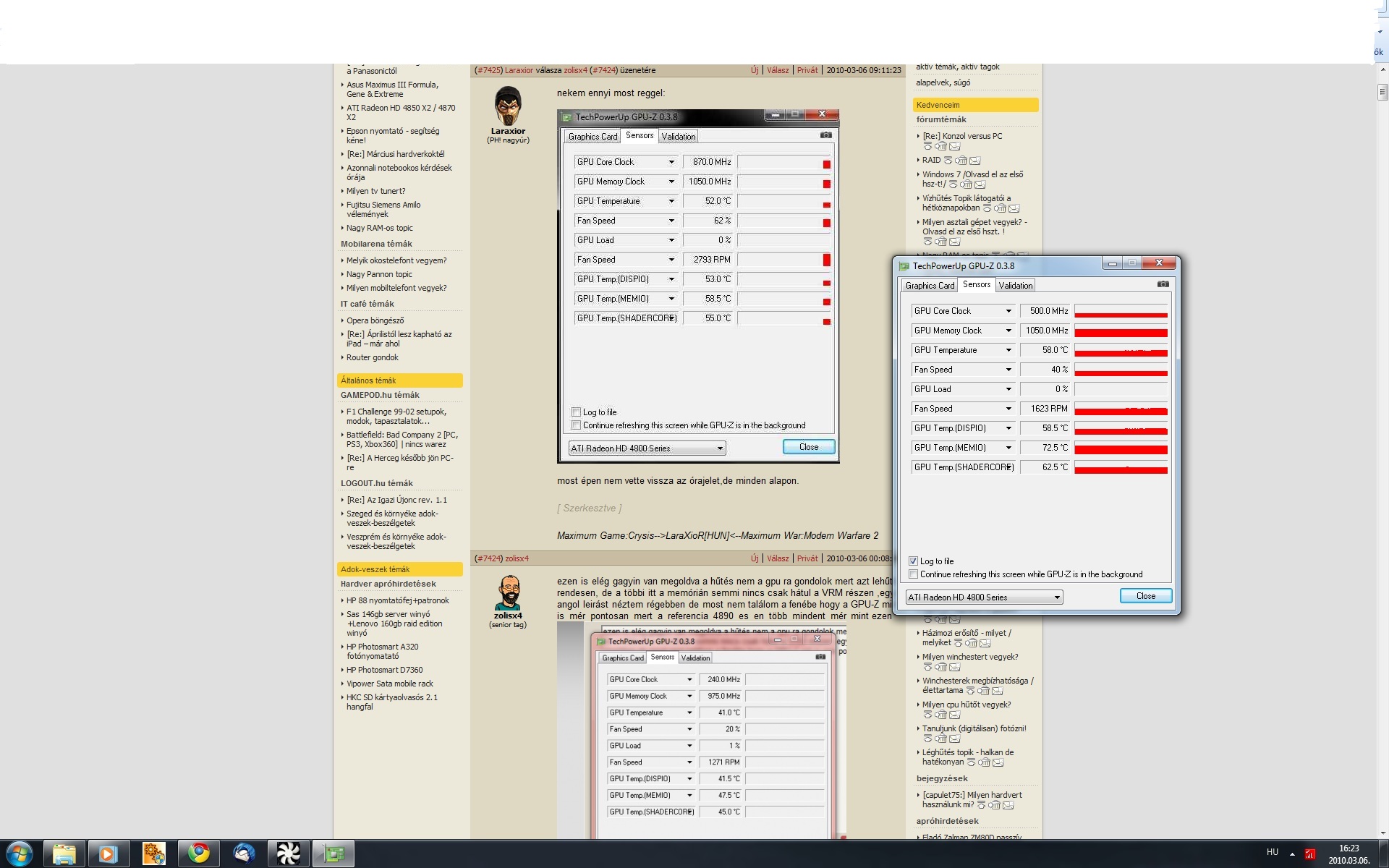This screenshot has height=868, width=1389.
Task: Launch Windows Media Player from the taskbar
Action: (x=109, y=854)
